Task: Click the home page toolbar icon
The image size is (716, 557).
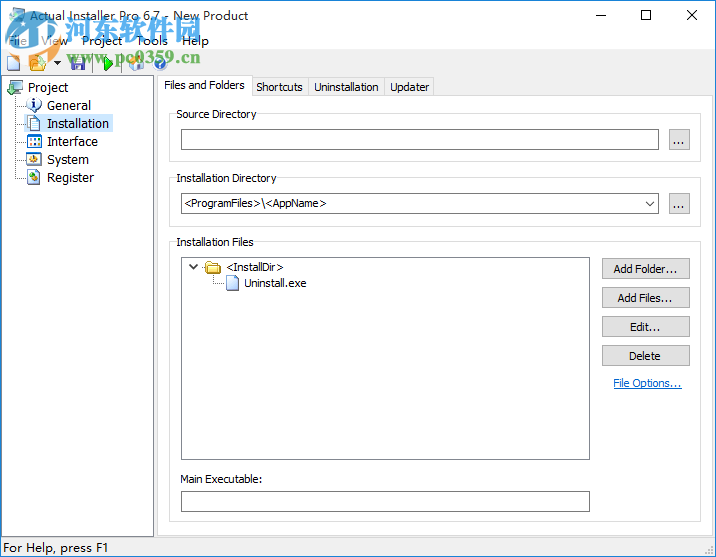Action: tap(136, 63)
